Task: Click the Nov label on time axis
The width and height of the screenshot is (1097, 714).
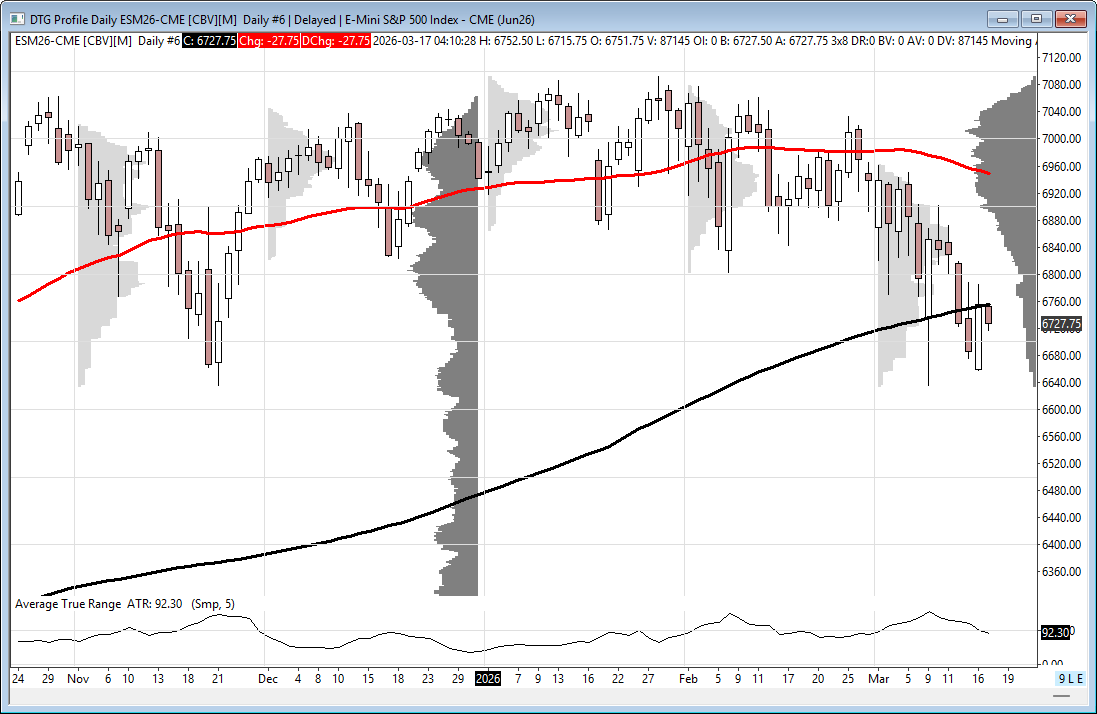Action: [x=78, y=678]
